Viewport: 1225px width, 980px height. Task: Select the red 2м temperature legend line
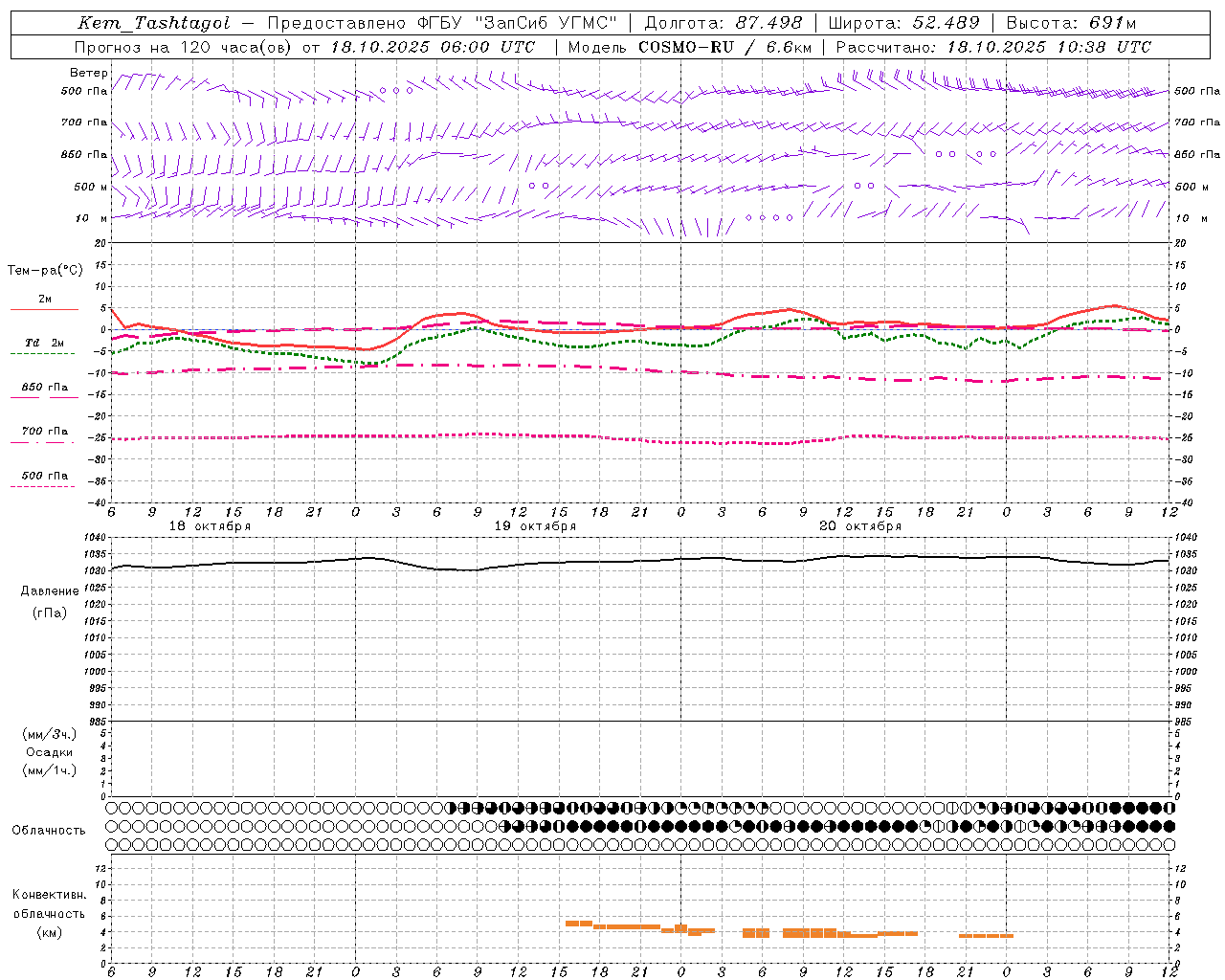pyautogui.click(x=44, y=309)
